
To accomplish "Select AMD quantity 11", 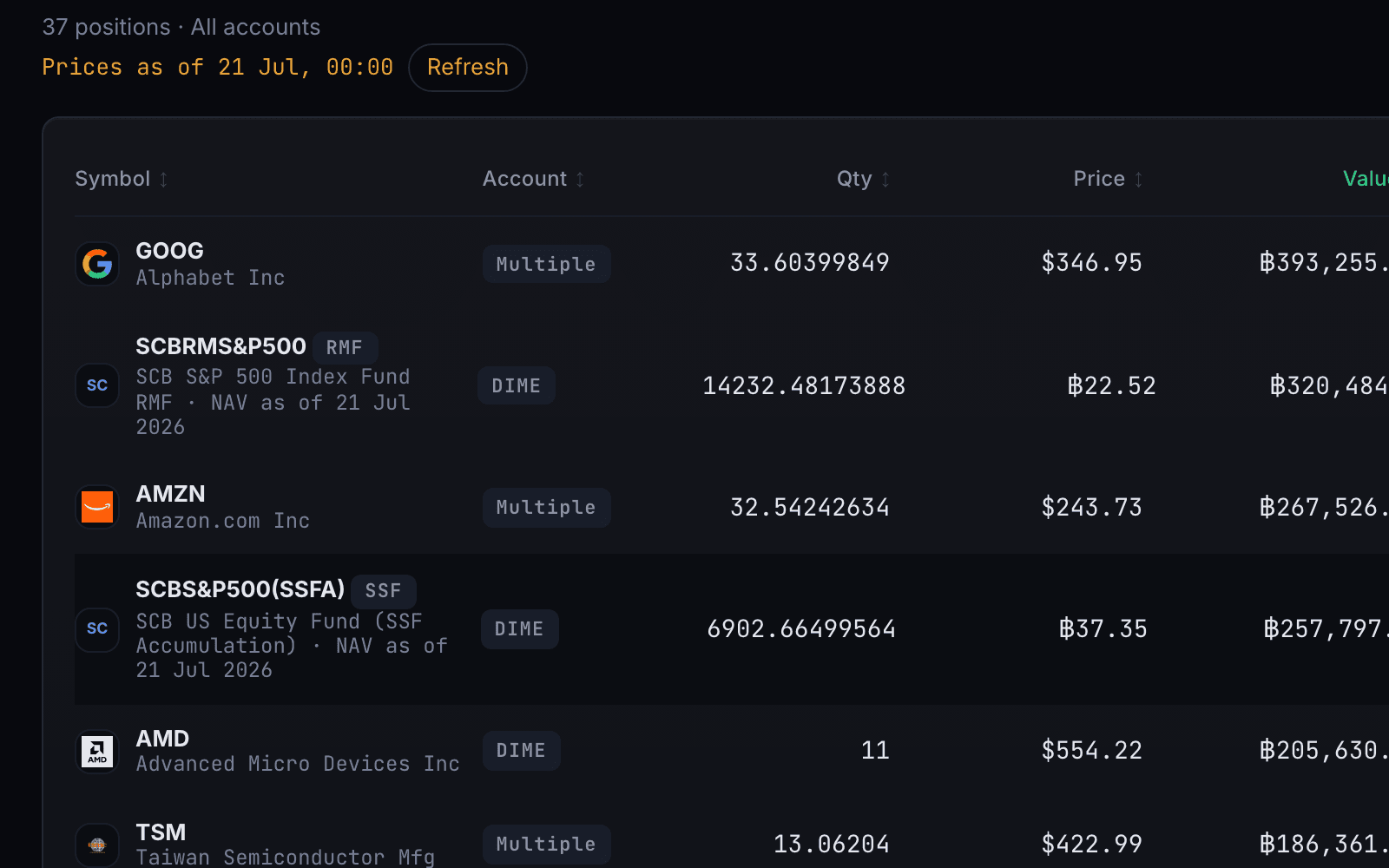I will (x=875, y=750).
